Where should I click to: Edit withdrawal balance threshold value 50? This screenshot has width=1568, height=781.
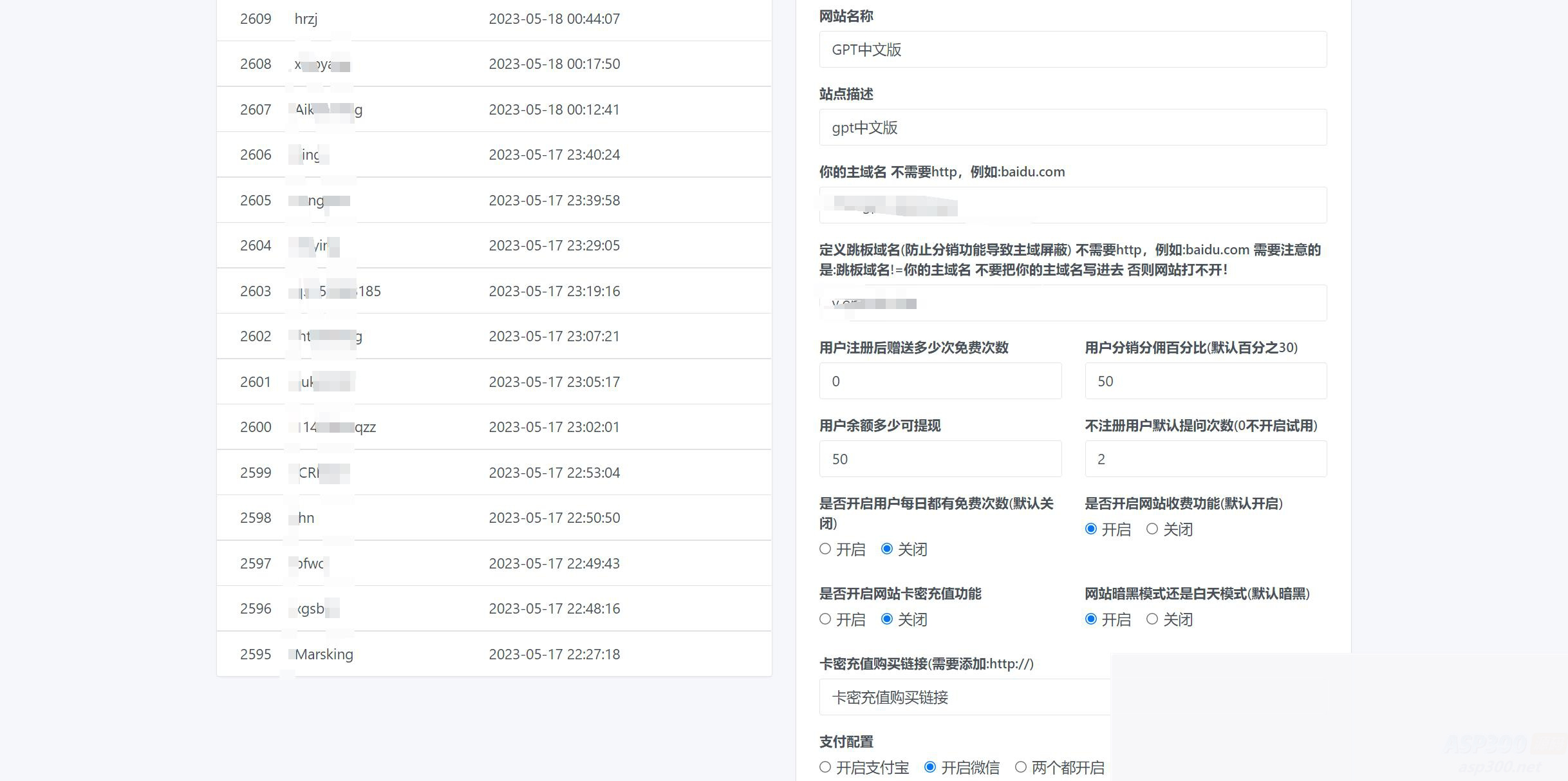940,459
